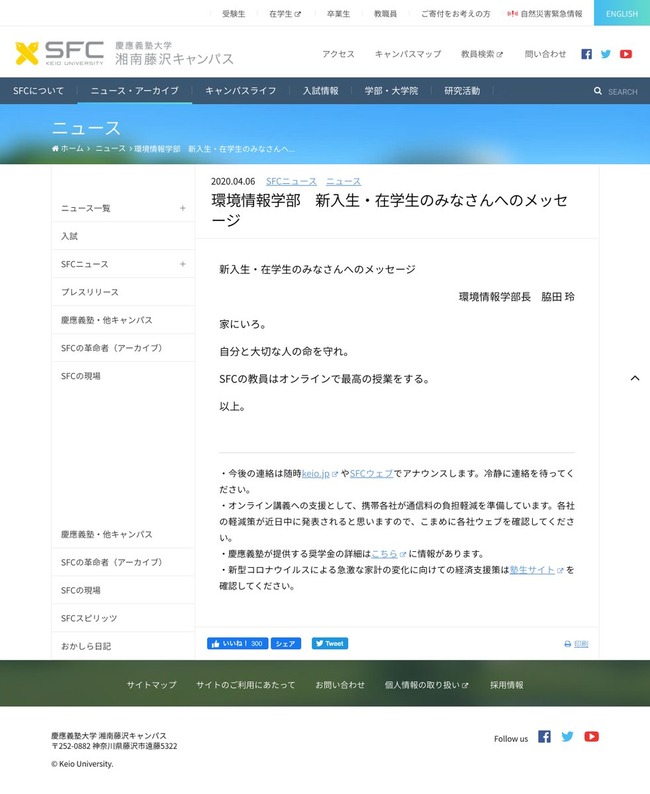Switch to ENGLISH language
The height and width of the screenshot is (794, 650).
(622, 13)
